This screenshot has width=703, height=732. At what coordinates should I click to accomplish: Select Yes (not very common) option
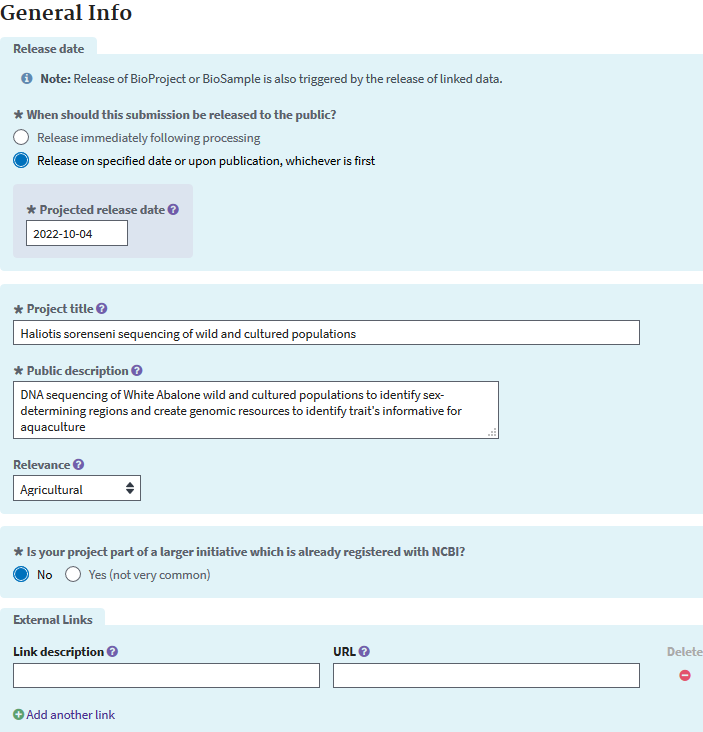coord(73,574)
